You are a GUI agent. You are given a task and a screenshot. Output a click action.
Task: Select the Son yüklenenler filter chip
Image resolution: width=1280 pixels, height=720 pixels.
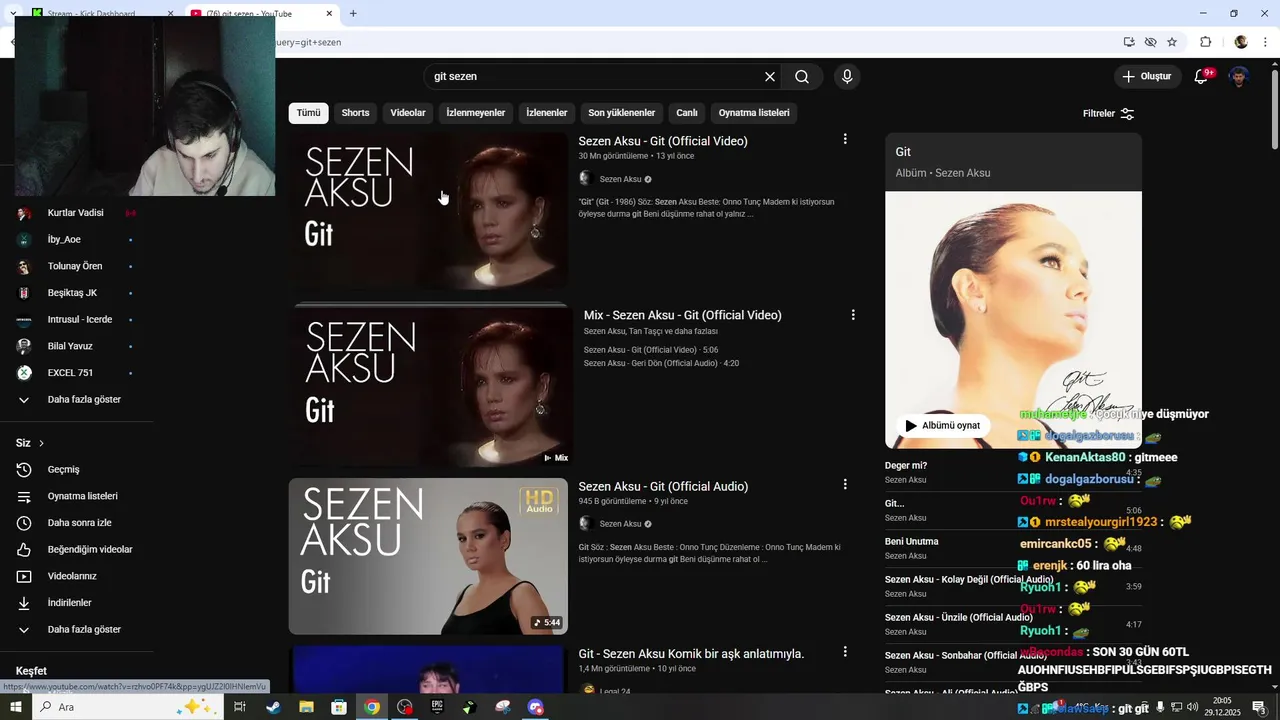click(622, 113)
